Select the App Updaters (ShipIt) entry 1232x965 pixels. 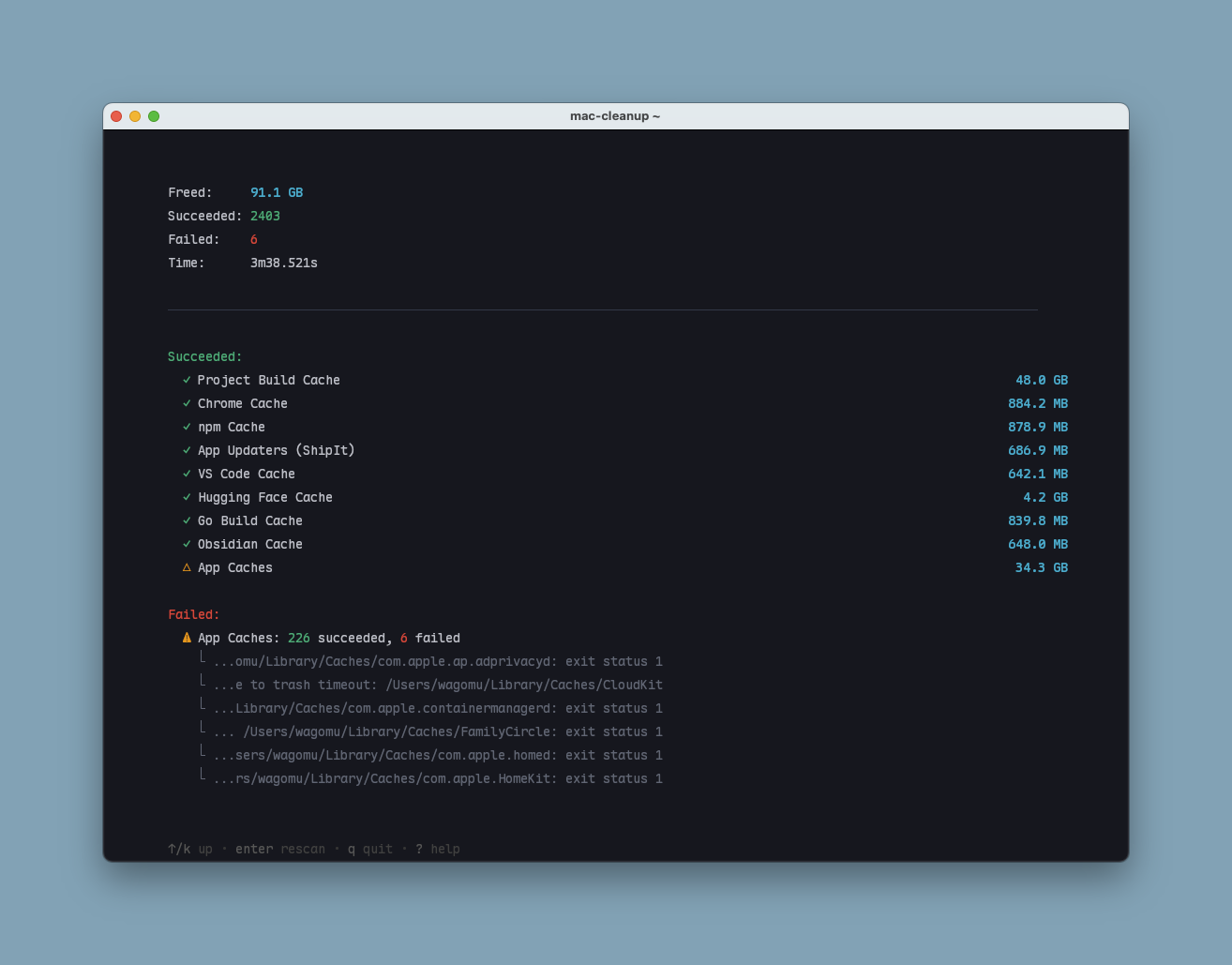point(276,450)
